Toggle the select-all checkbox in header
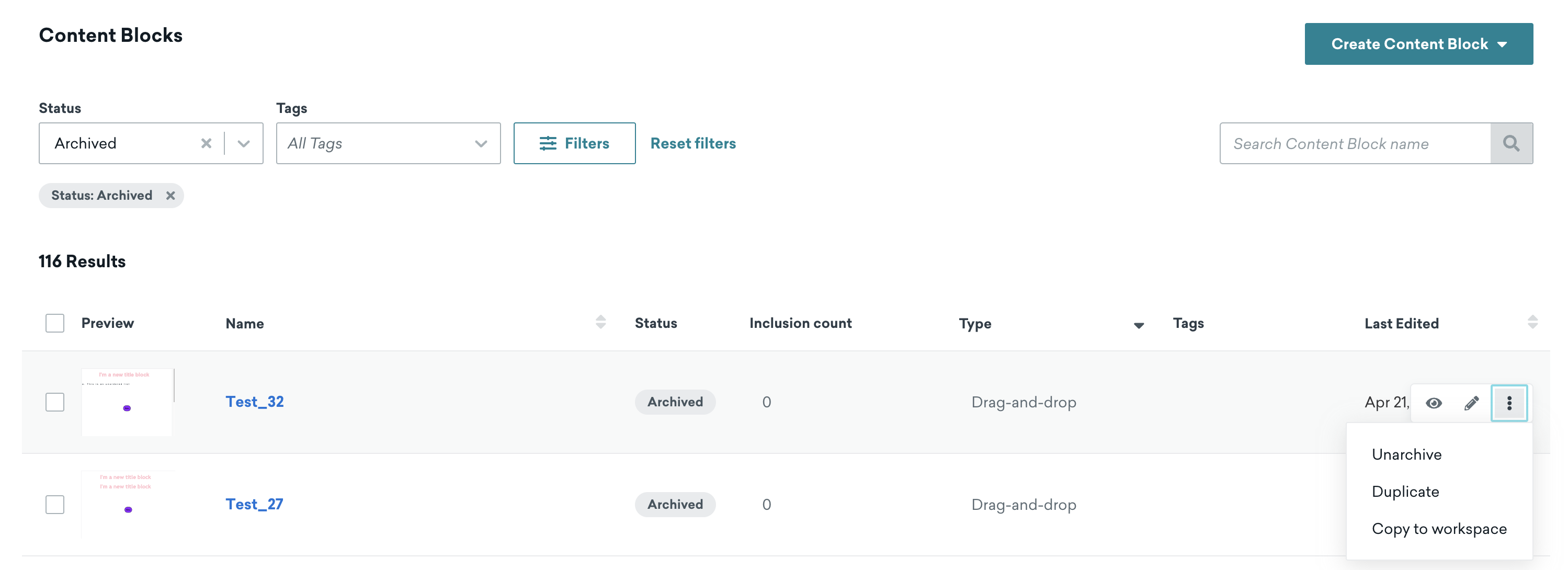Screen dimensions: 1568x570 coord(55,322)
